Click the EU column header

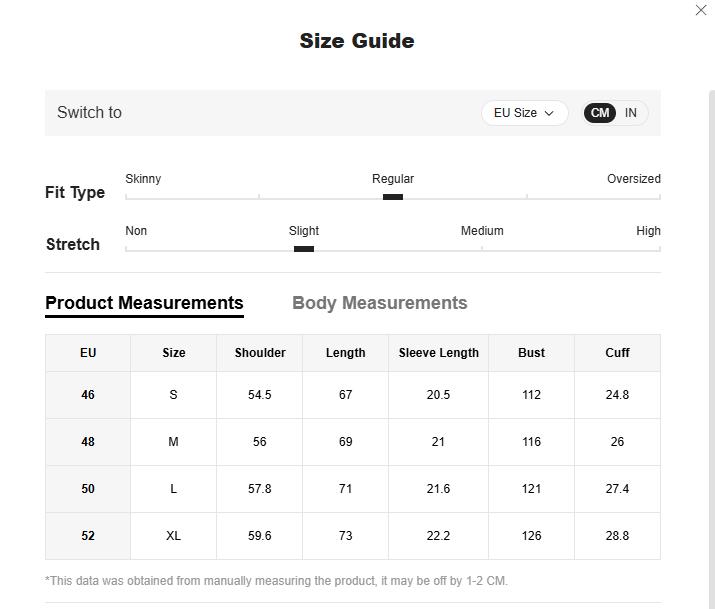coord(88,353)
